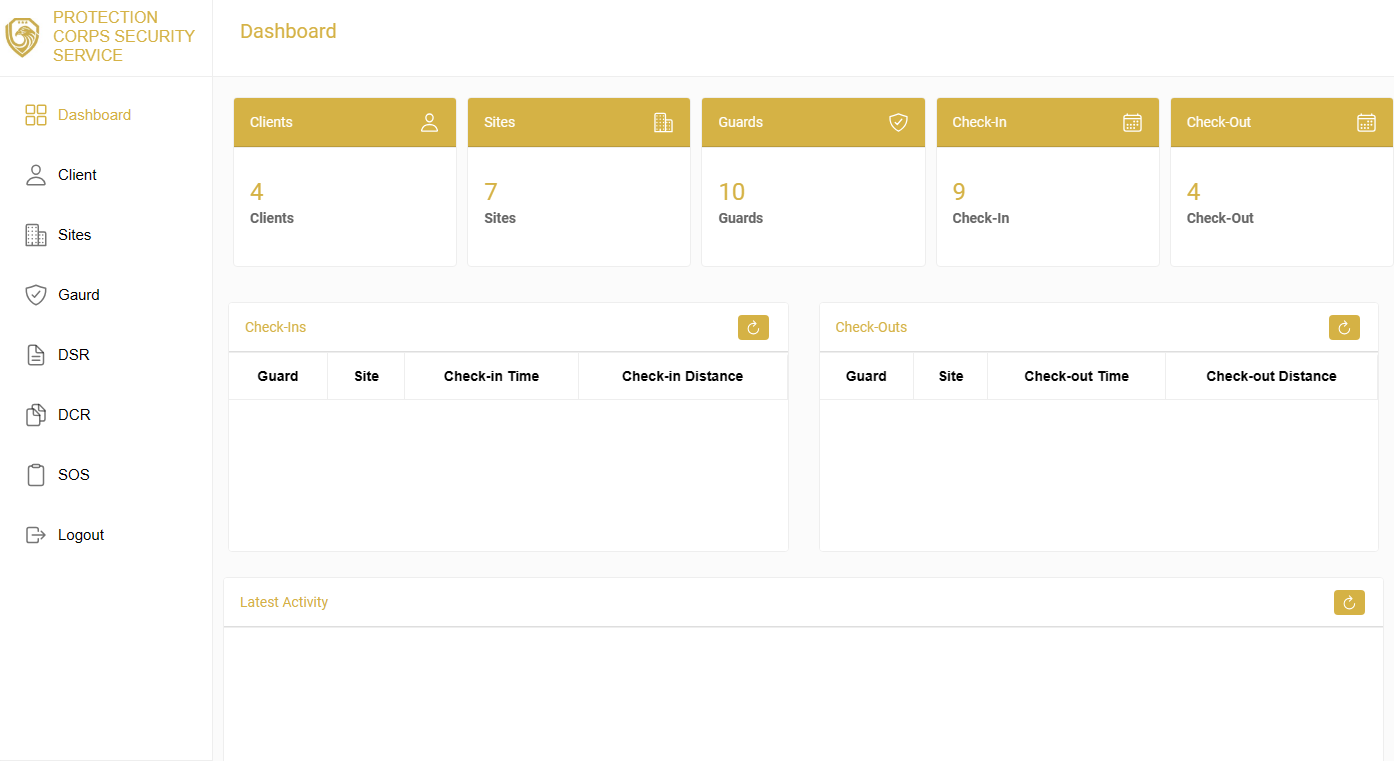Image resolution: width=1394 pixels, height=761 pixels.
Task: Click the shield icon on Guards card
Action: (898, 122)
